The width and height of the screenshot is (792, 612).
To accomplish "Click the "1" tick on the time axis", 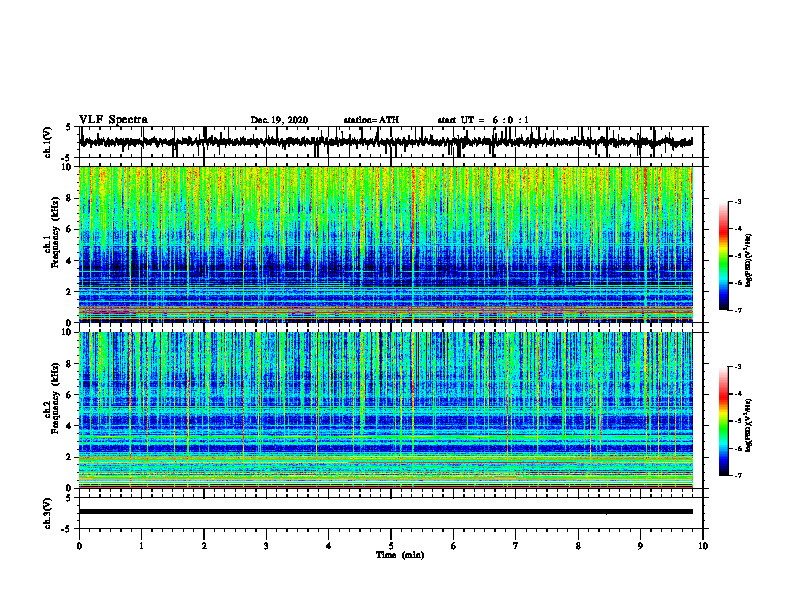I will tap(141, 546).
